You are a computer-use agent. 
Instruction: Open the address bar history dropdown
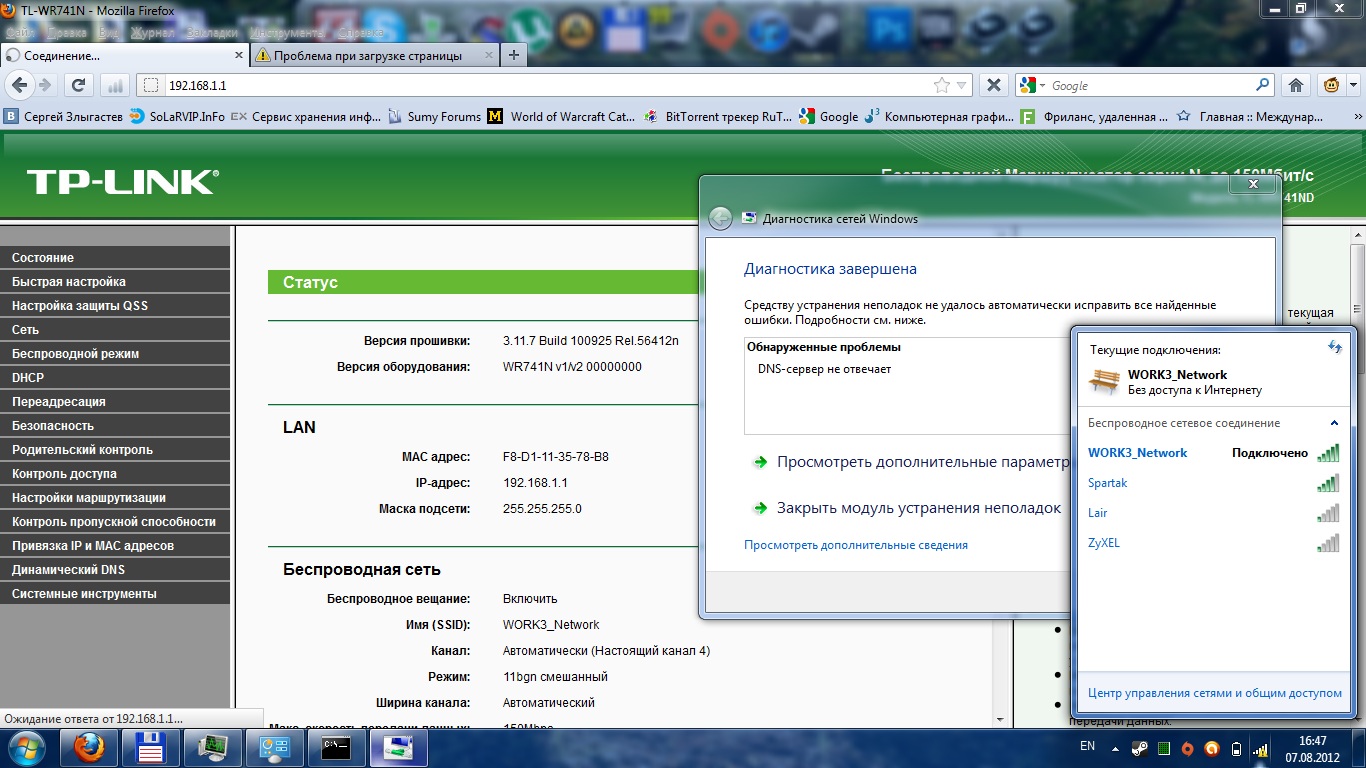pyautogui.click(x=962, y=85)
